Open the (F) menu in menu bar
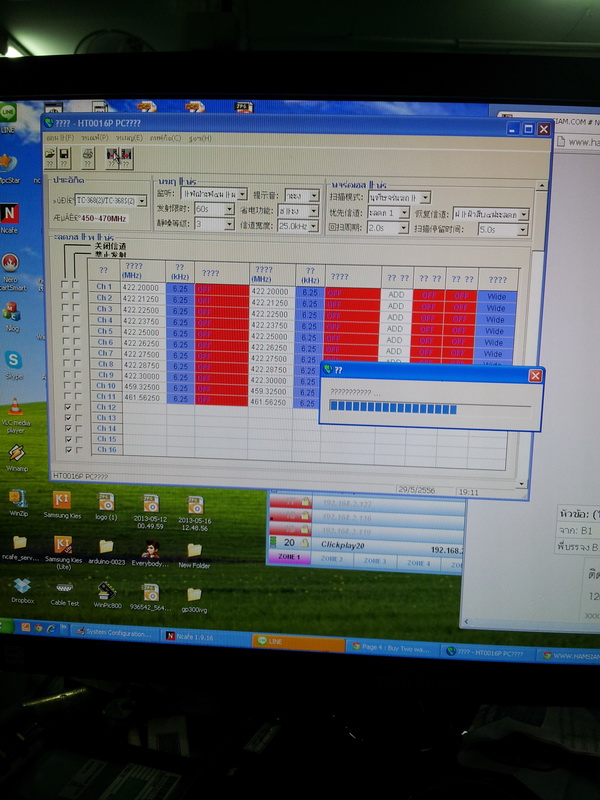 coord(60,138)
